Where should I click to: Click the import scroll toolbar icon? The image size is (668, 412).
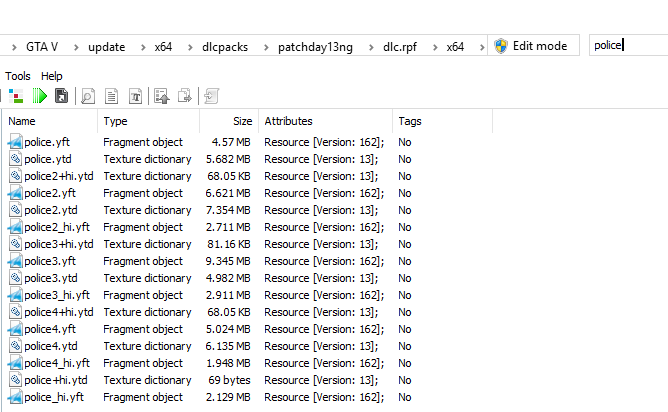tap(211, 96)
